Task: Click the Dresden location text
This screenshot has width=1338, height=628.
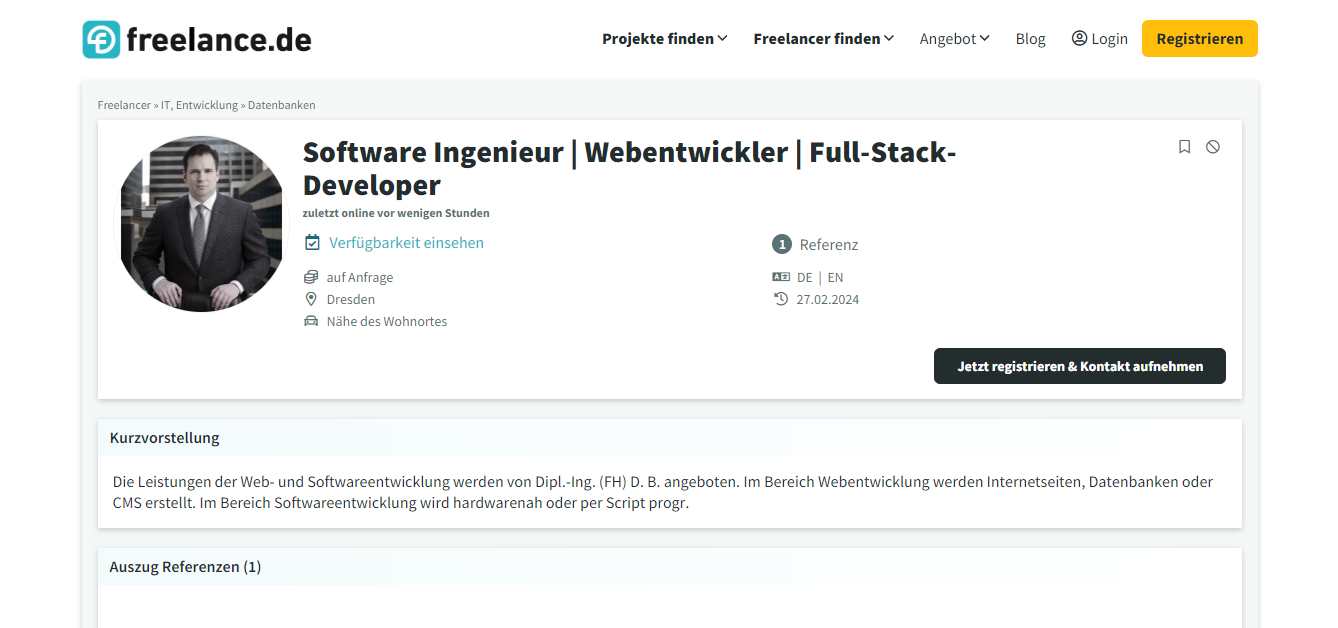Action: 351,300
